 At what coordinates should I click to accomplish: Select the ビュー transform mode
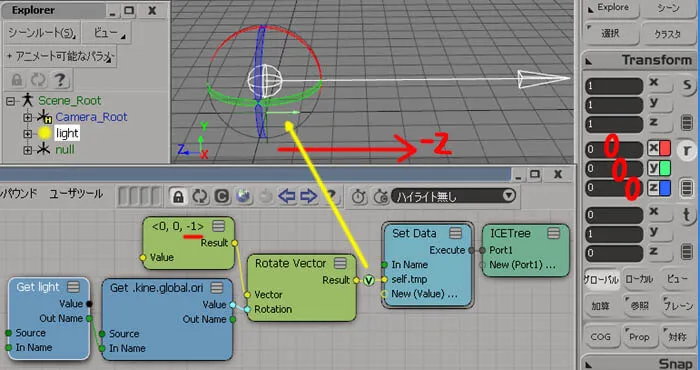coord(677,279)
